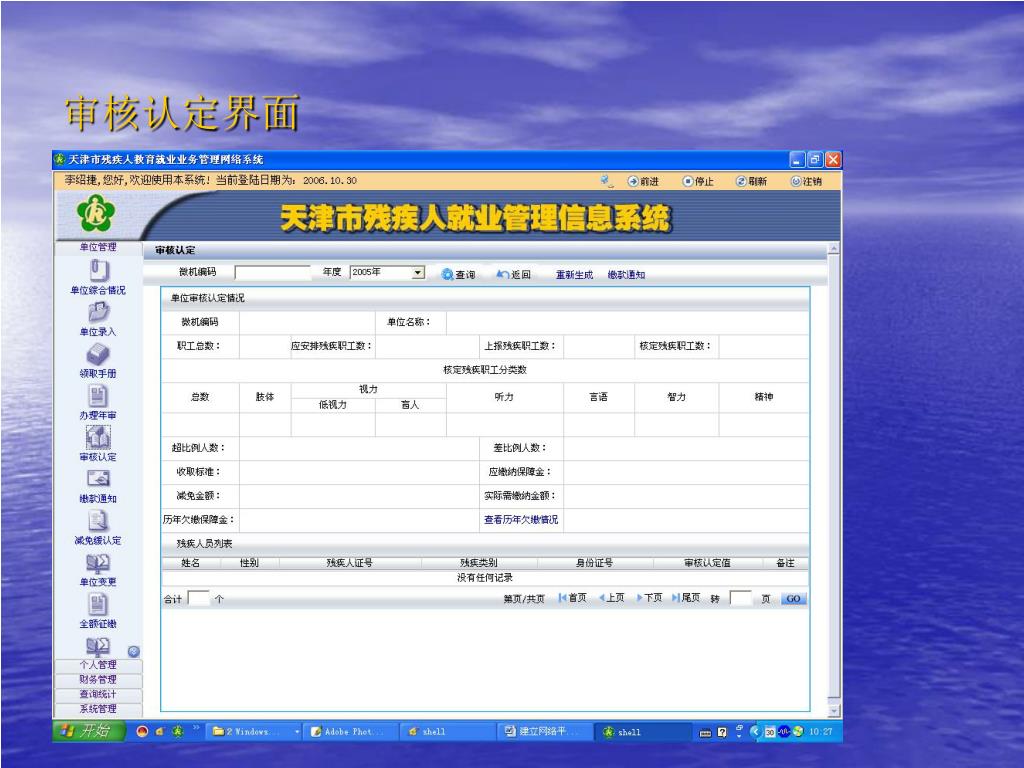This screenshot has height=768, width=1024.
Task: Switch to 财务管理 sidebar section
Action: [x=98, y=679]
